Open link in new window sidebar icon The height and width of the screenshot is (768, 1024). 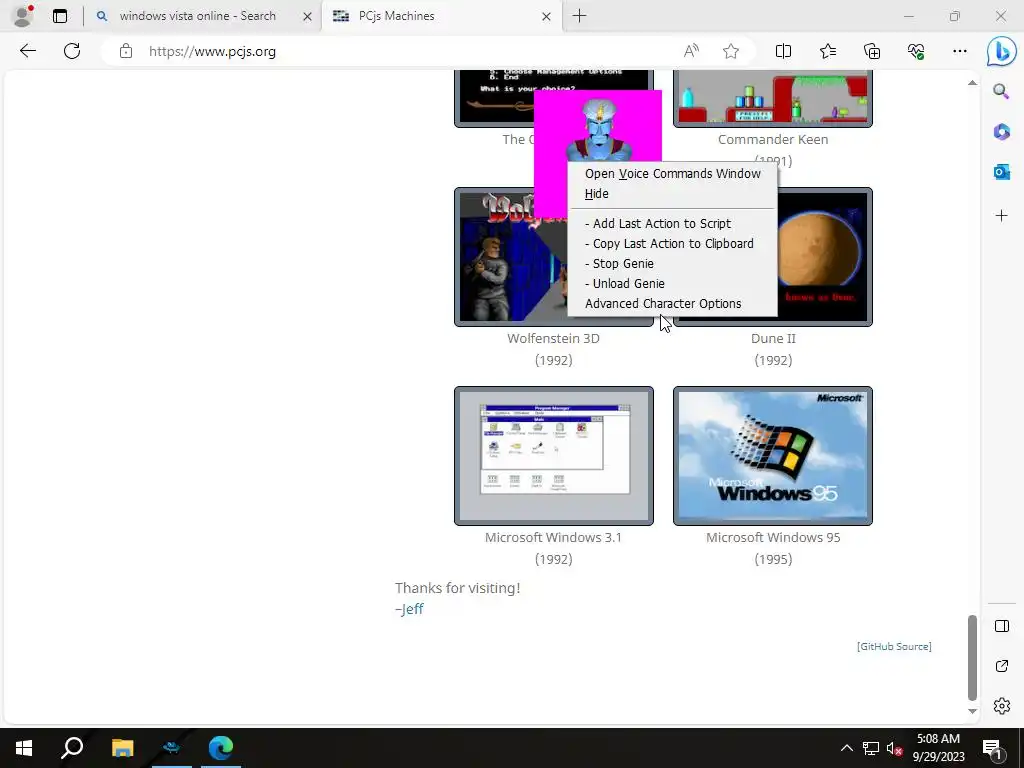[x=1001, y=666]
